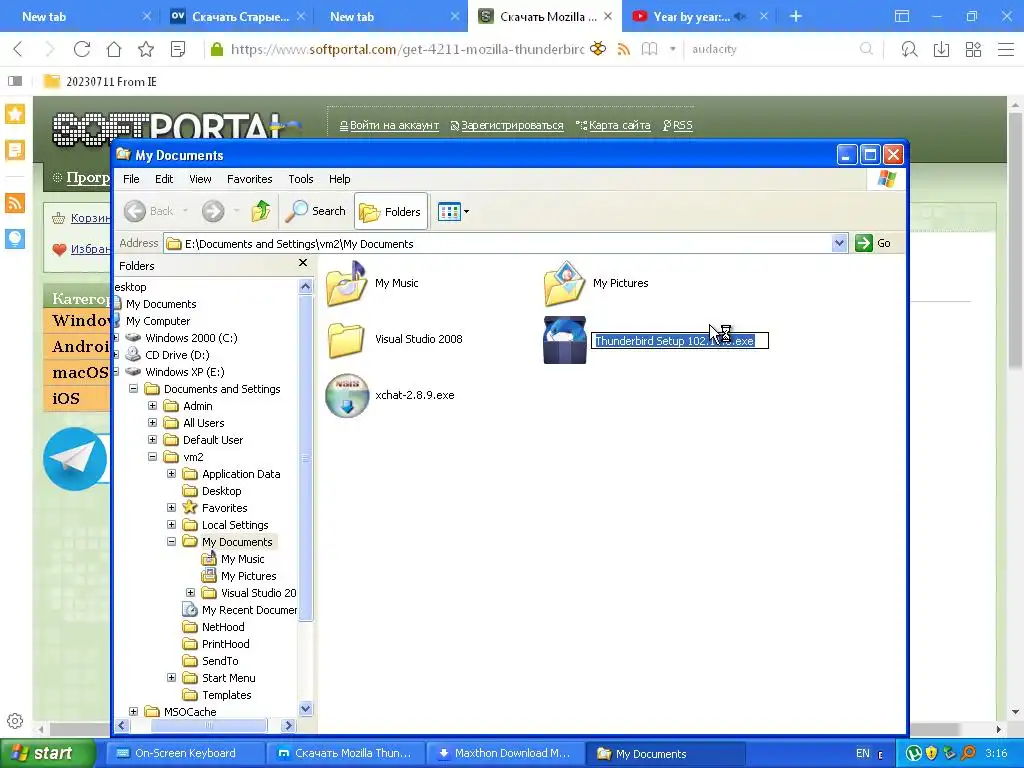Open browser extensions grid icon

(973, 49)
